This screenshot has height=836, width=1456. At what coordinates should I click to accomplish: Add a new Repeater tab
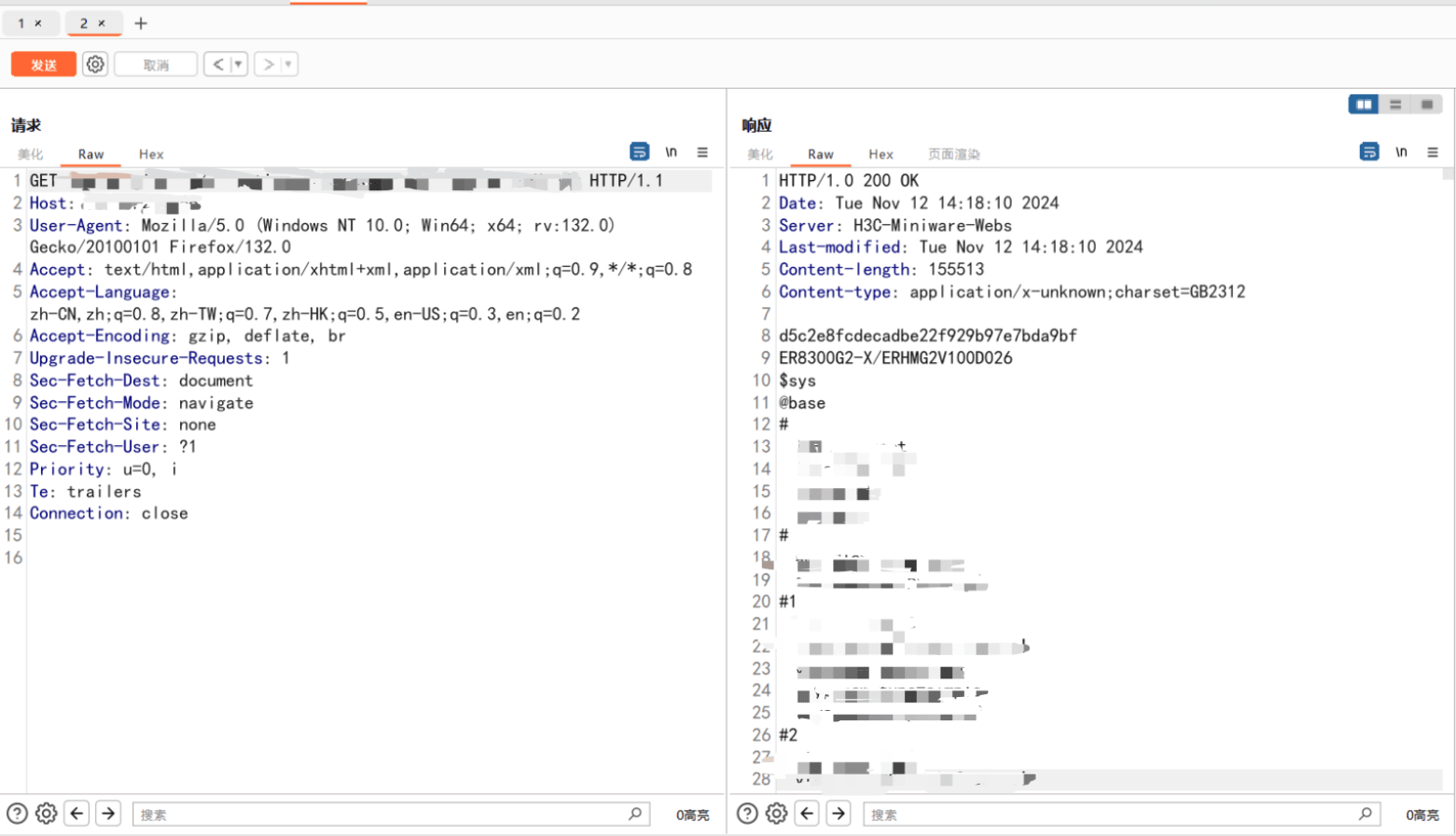pyautogui.click(x=141, y=23)
